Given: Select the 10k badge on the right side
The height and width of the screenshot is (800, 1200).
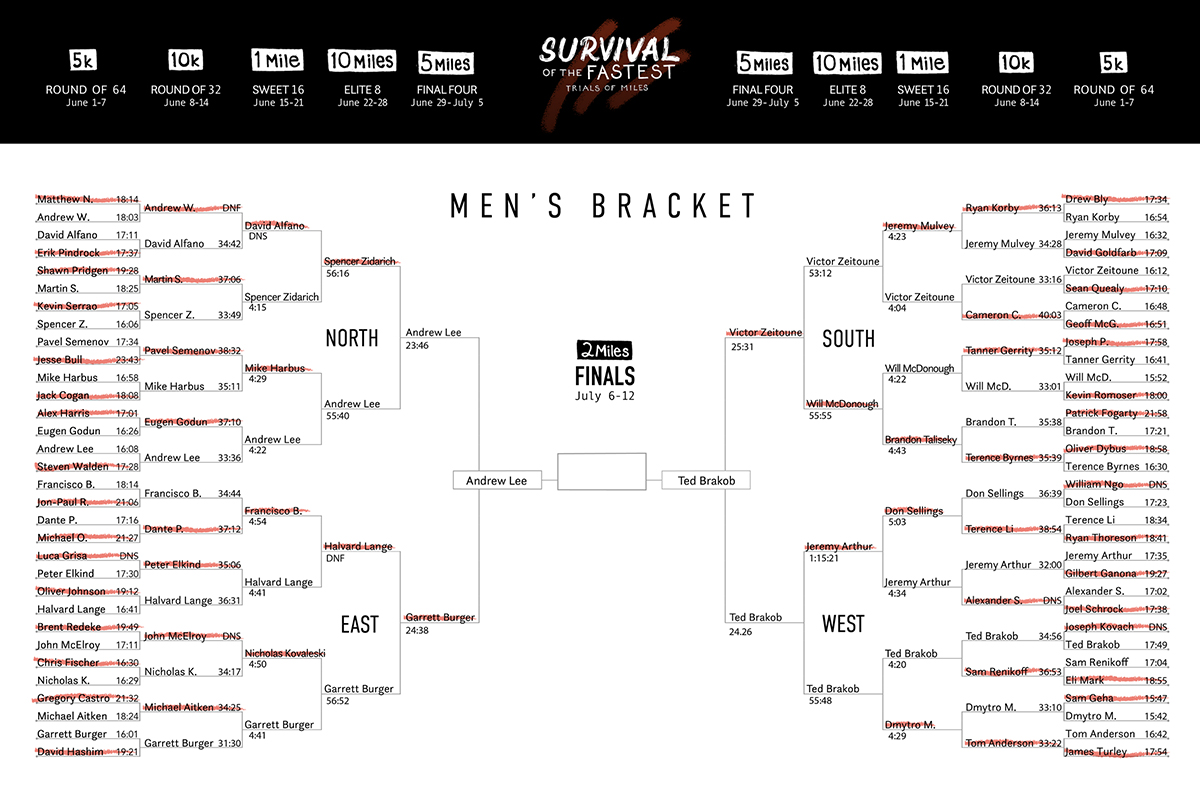Looking at the screenshot, I should pos(1015,63).
